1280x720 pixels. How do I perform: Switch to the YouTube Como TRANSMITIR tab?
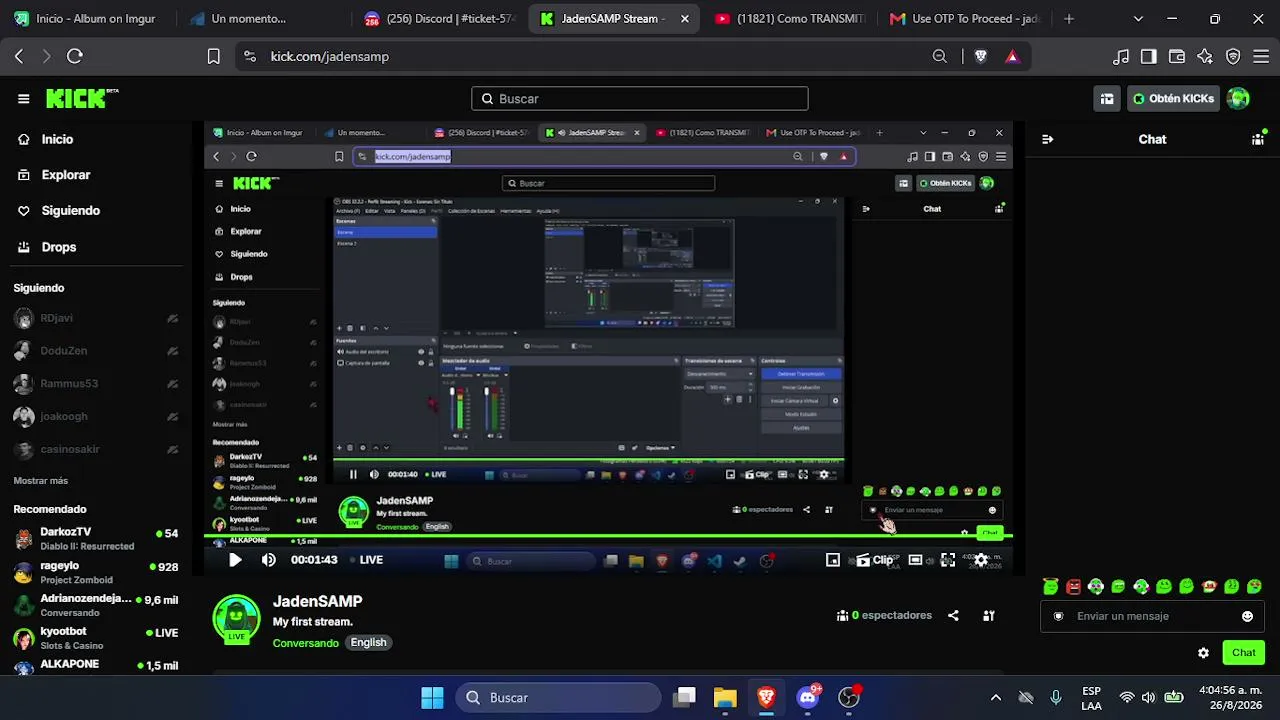click(792, 19)
